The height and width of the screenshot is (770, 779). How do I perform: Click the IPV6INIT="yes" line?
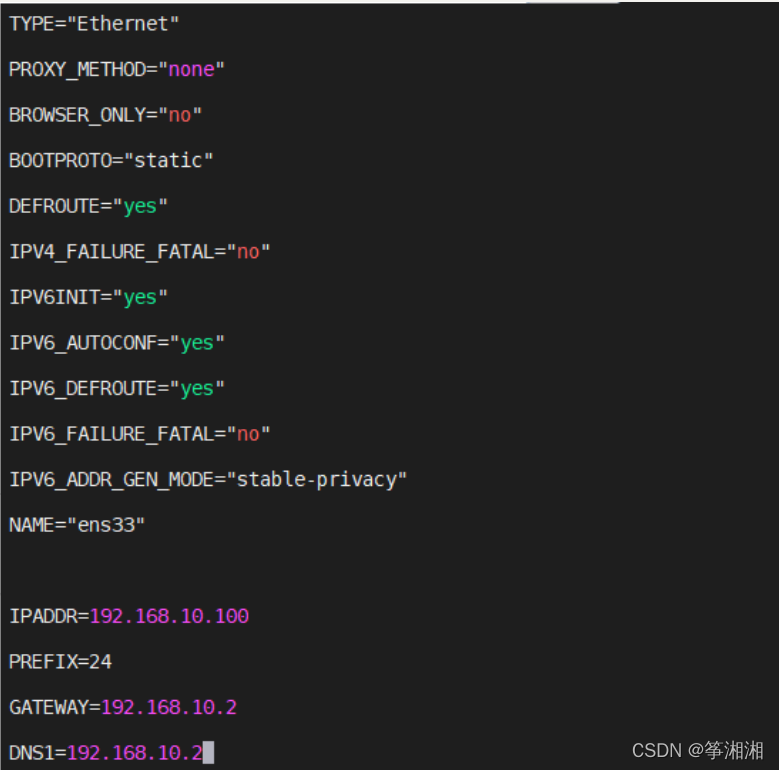(x=88, y=297)
